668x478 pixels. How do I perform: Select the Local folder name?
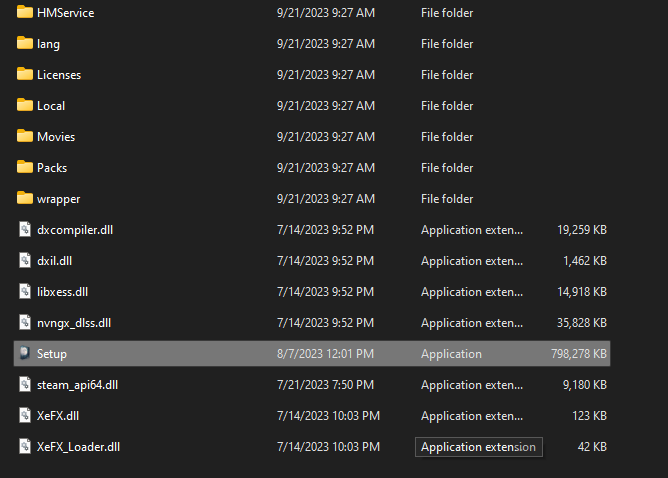tap(51, 106)
